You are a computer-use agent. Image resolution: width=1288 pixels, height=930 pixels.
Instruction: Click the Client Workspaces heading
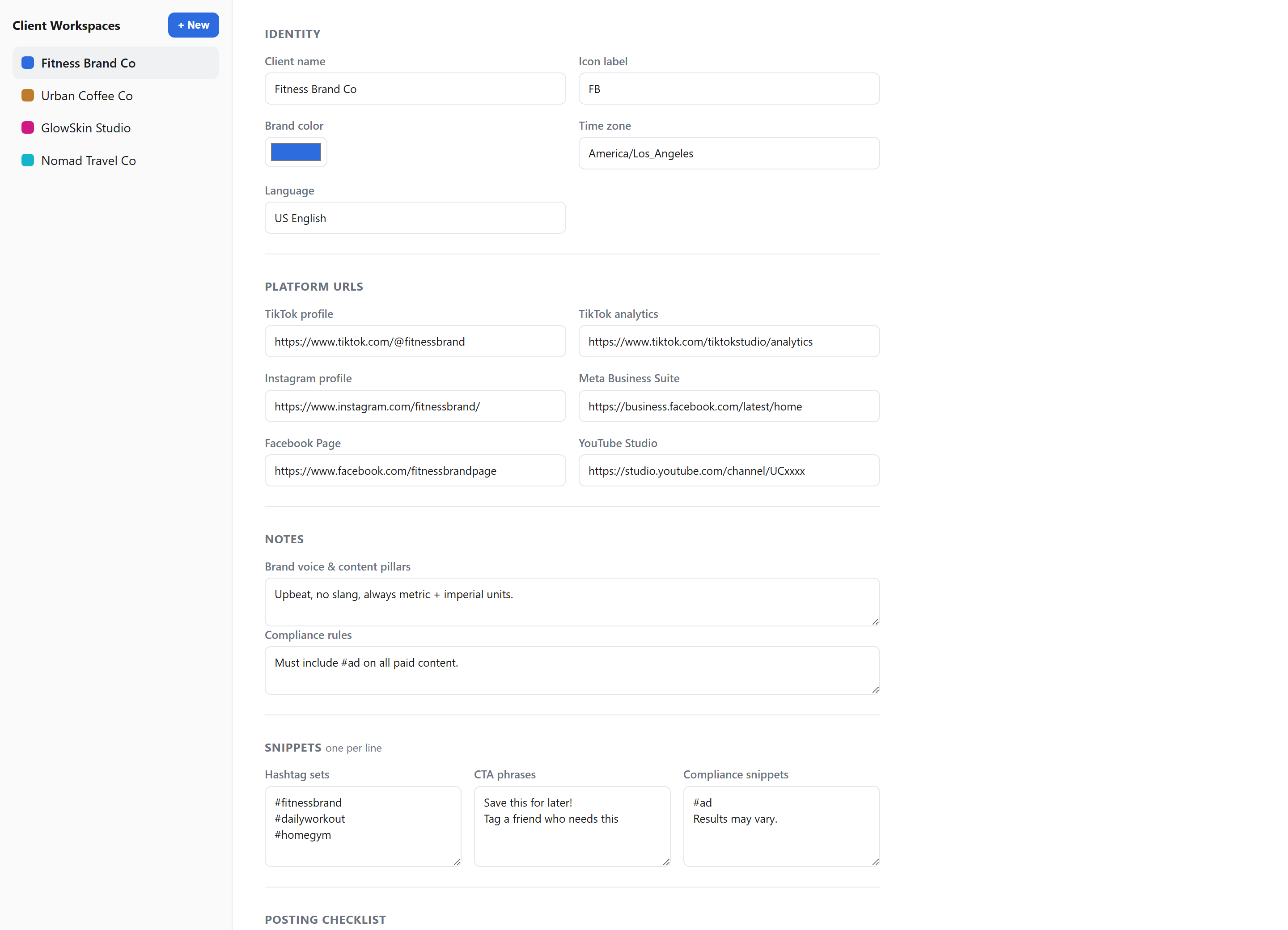[67, 25]
